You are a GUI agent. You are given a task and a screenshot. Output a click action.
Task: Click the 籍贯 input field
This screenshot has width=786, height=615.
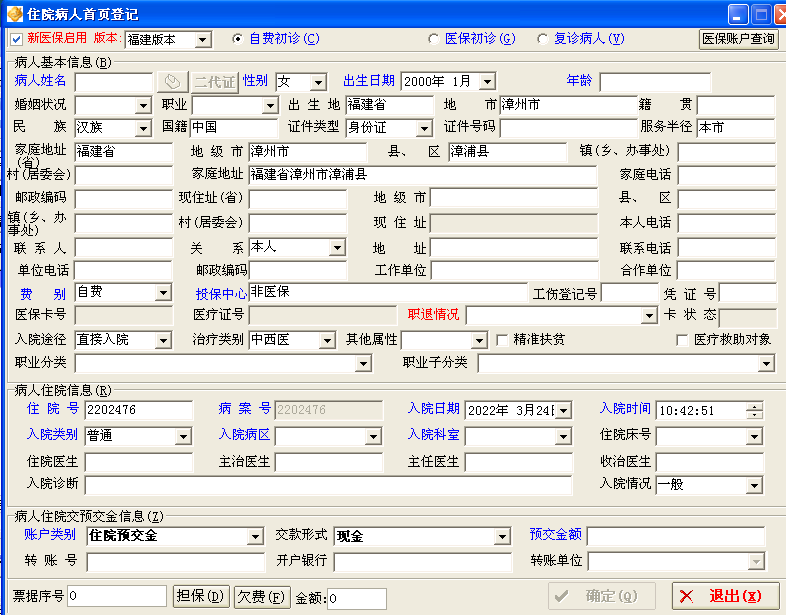[736, 105]
